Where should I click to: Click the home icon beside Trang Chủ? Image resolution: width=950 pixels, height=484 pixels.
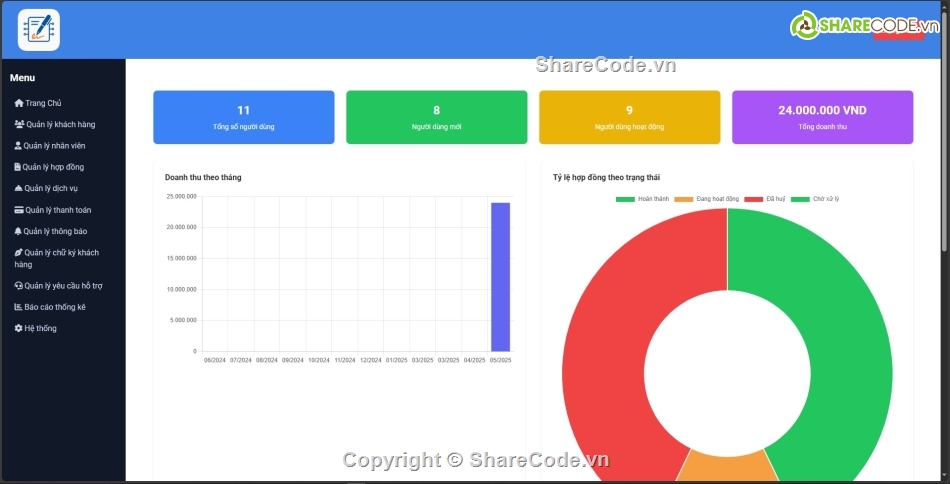(x=19, y=103)
